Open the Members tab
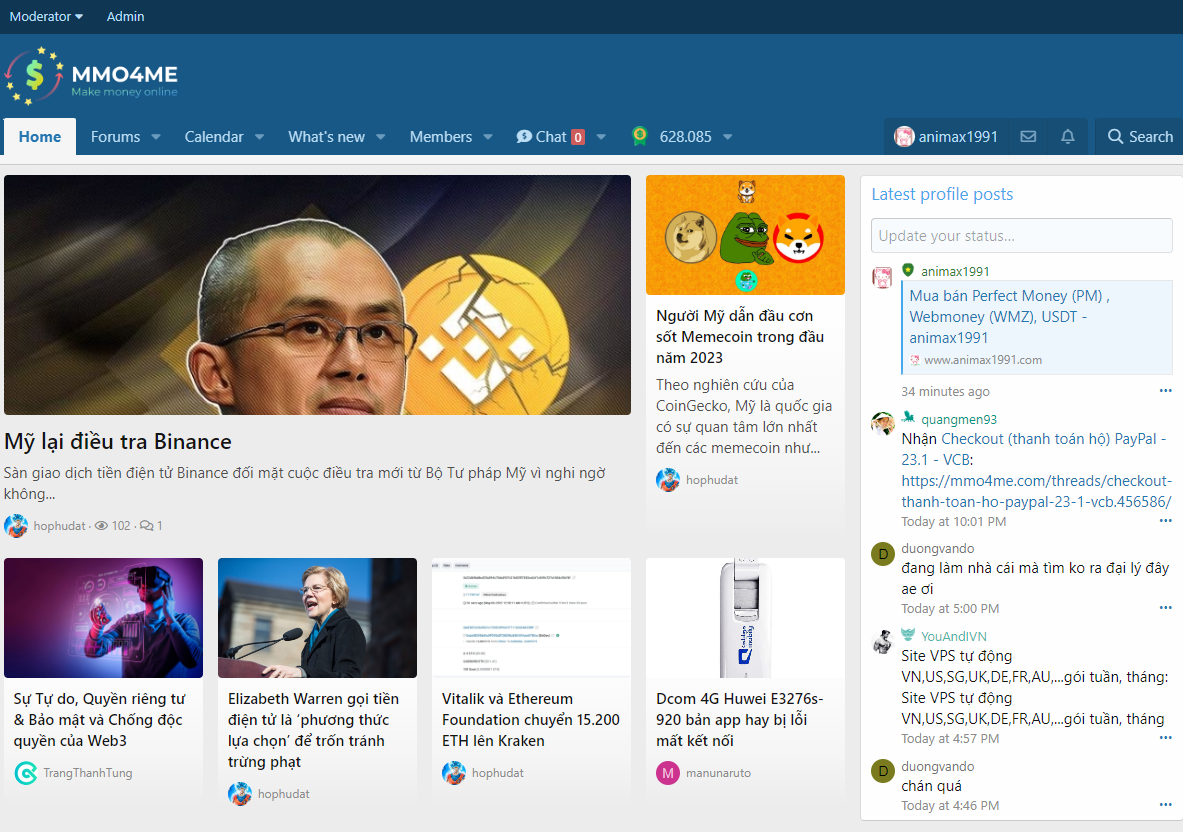This screenshot has height=832, width=1183. (x=441, y=137)
